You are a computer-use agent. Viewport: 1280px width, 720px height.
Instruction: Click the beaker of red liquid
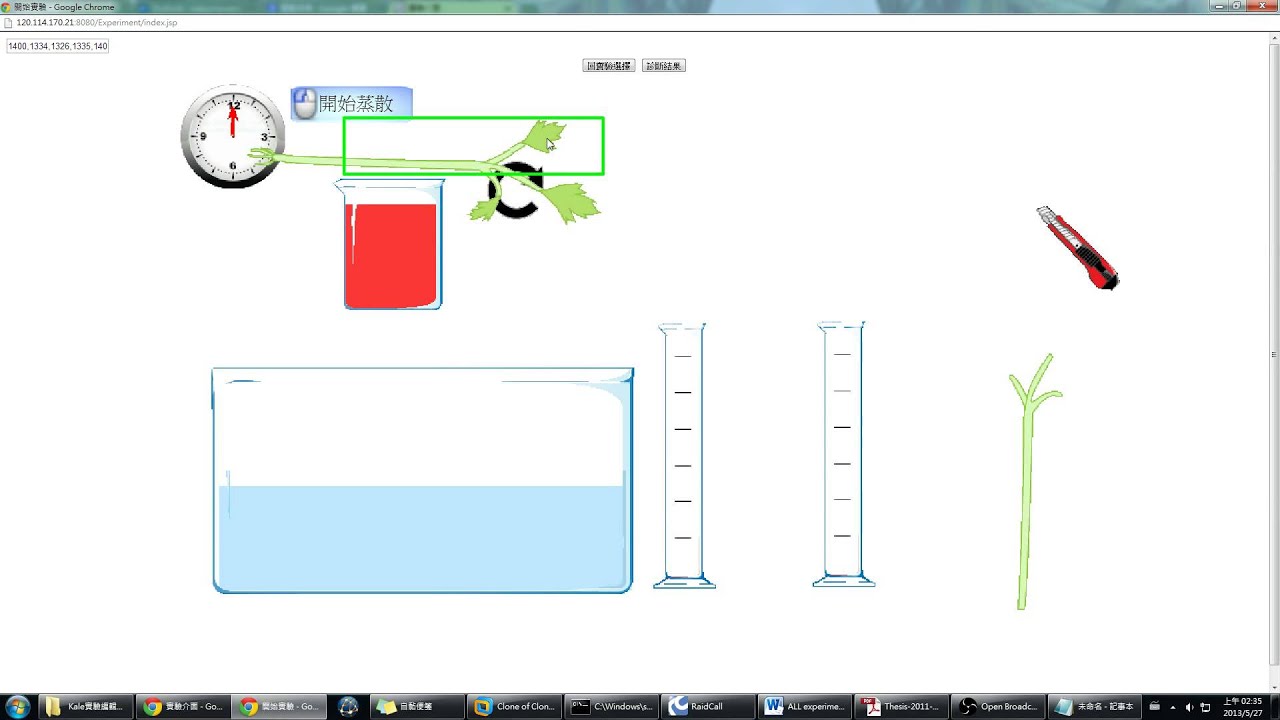(391, 245)
